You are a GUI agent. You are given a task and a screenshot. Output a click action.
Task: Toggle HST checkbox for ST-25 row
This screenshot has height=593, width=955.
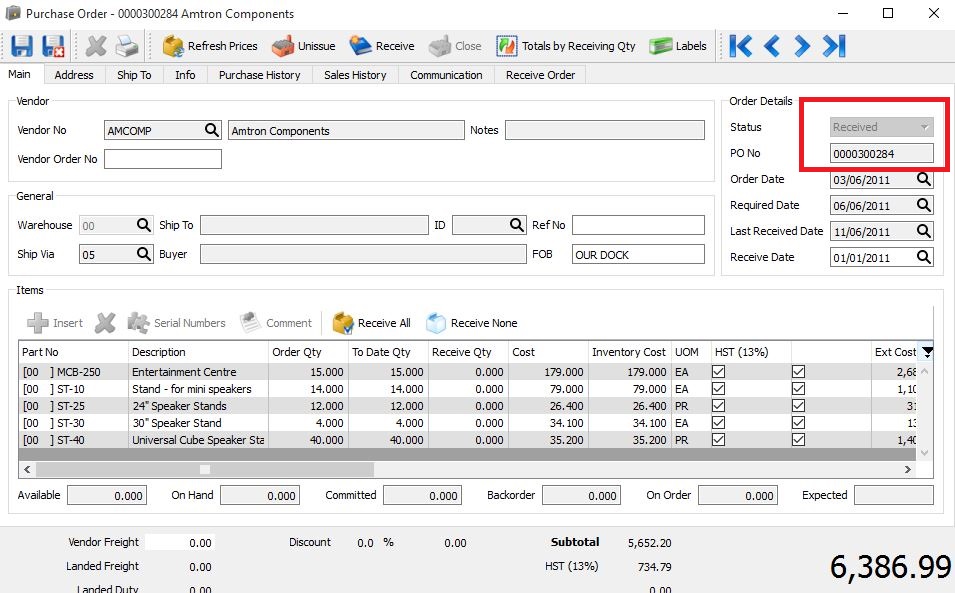coord(719,405)
